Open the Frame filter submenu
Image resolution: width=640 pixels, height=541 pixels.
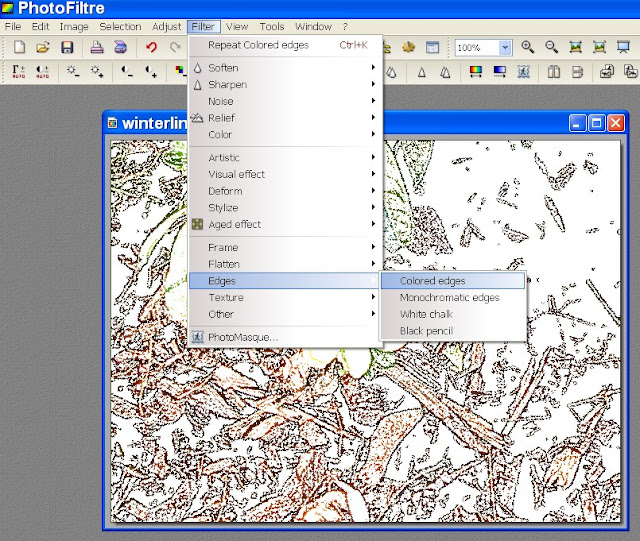pyautogui.click(x=285, y=247)
